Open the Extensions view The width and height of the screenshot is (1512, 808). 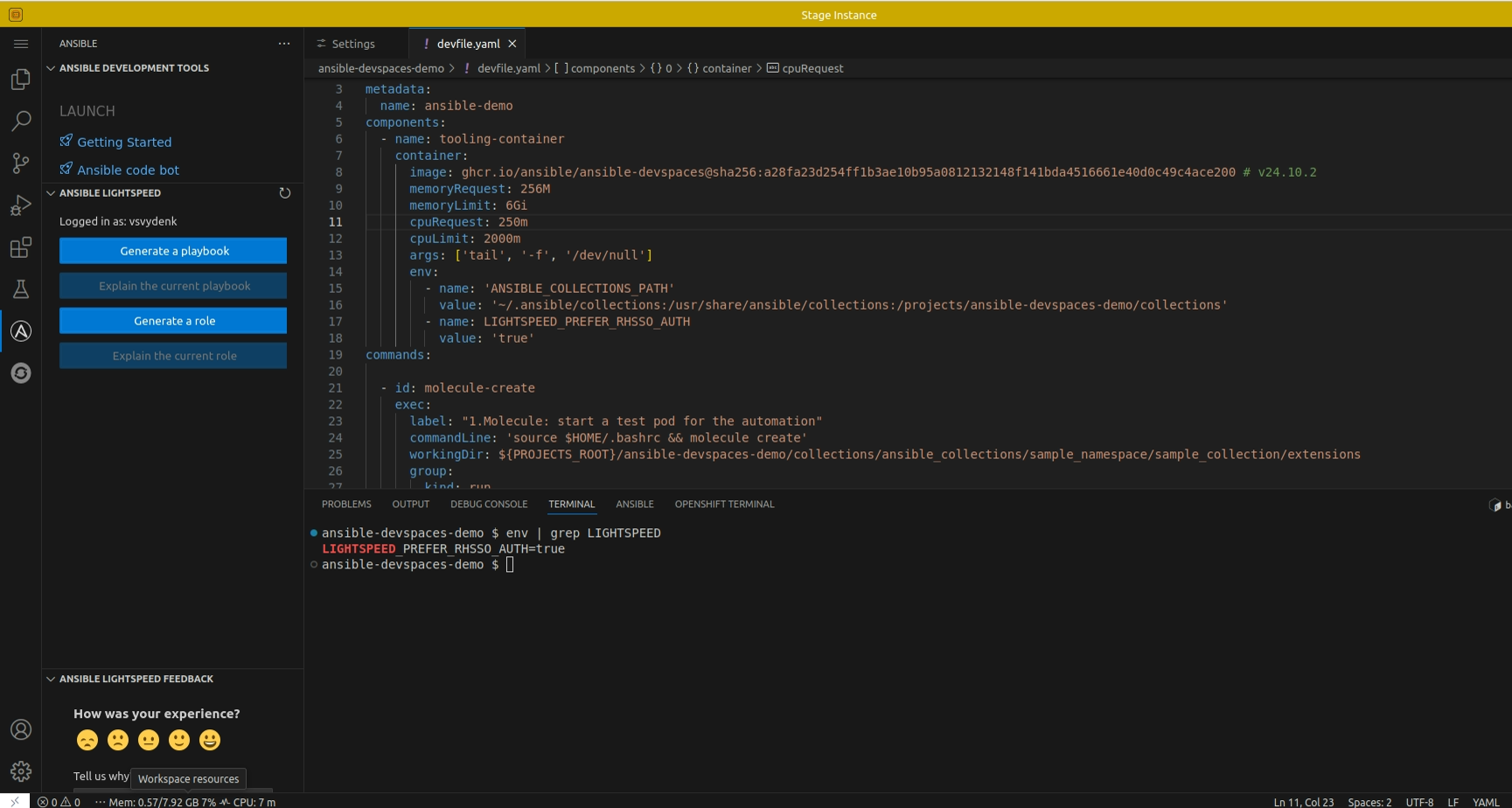point(21,247)
